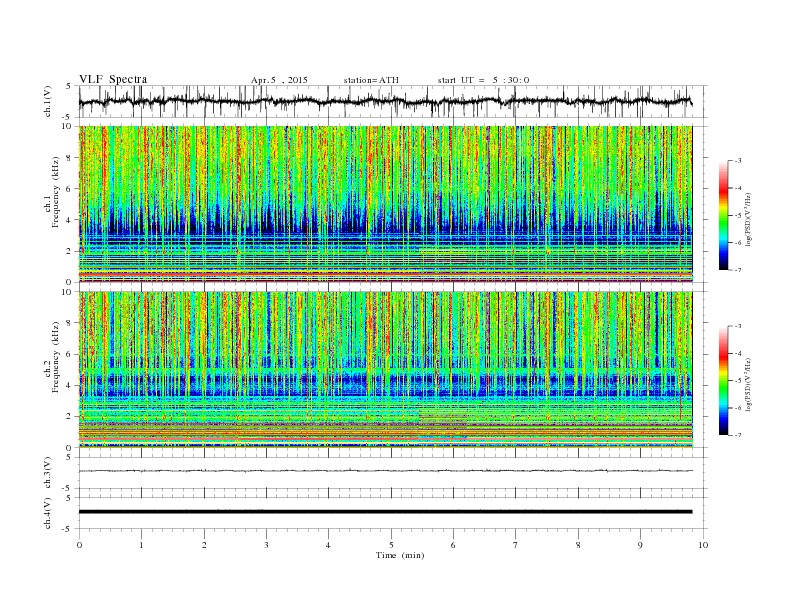
Task: Click the "Time (min)" axis title
Action: coord(400,555)
